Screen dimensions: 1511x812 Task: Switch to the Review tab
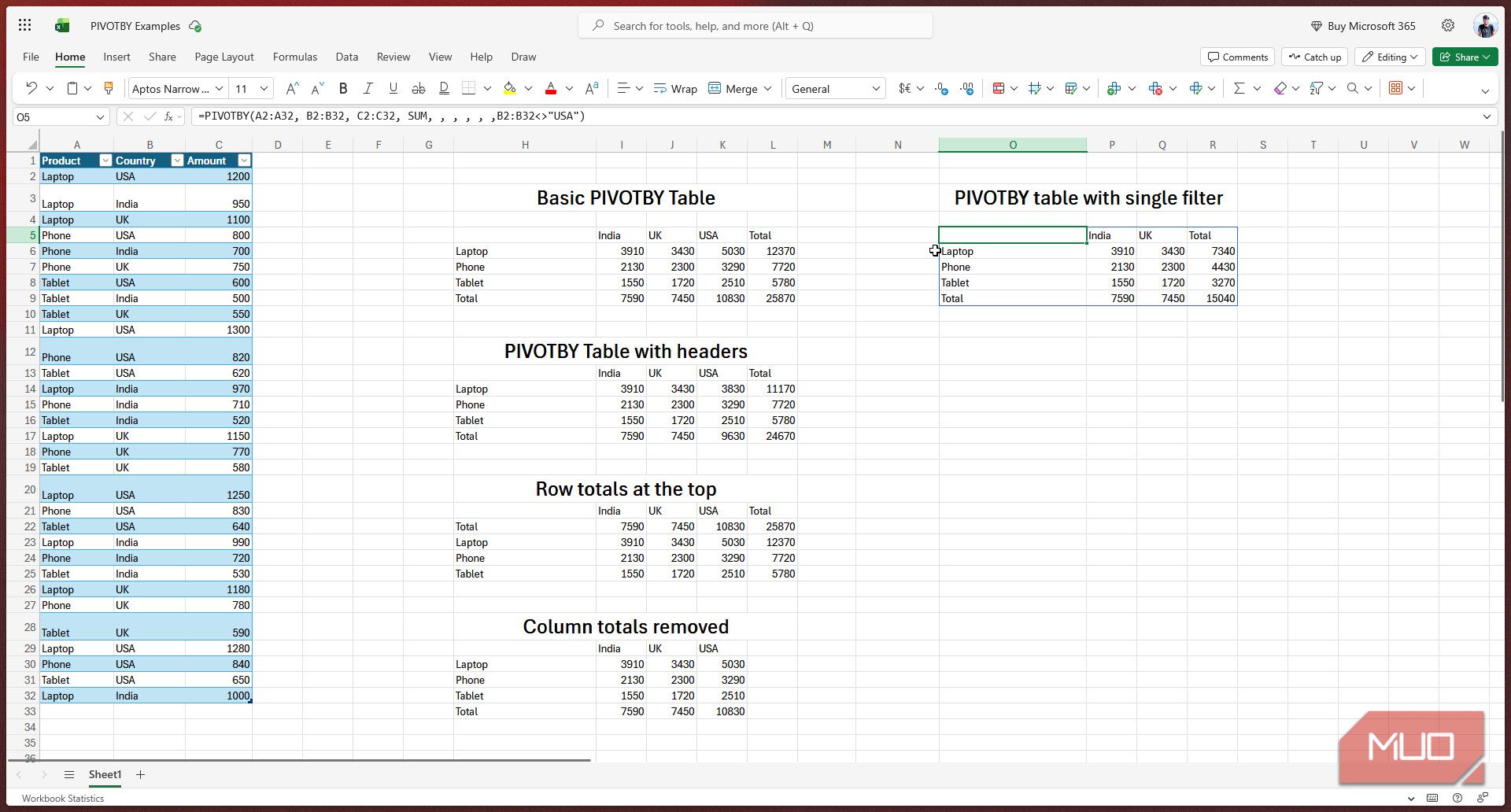[x=393, y=57]
